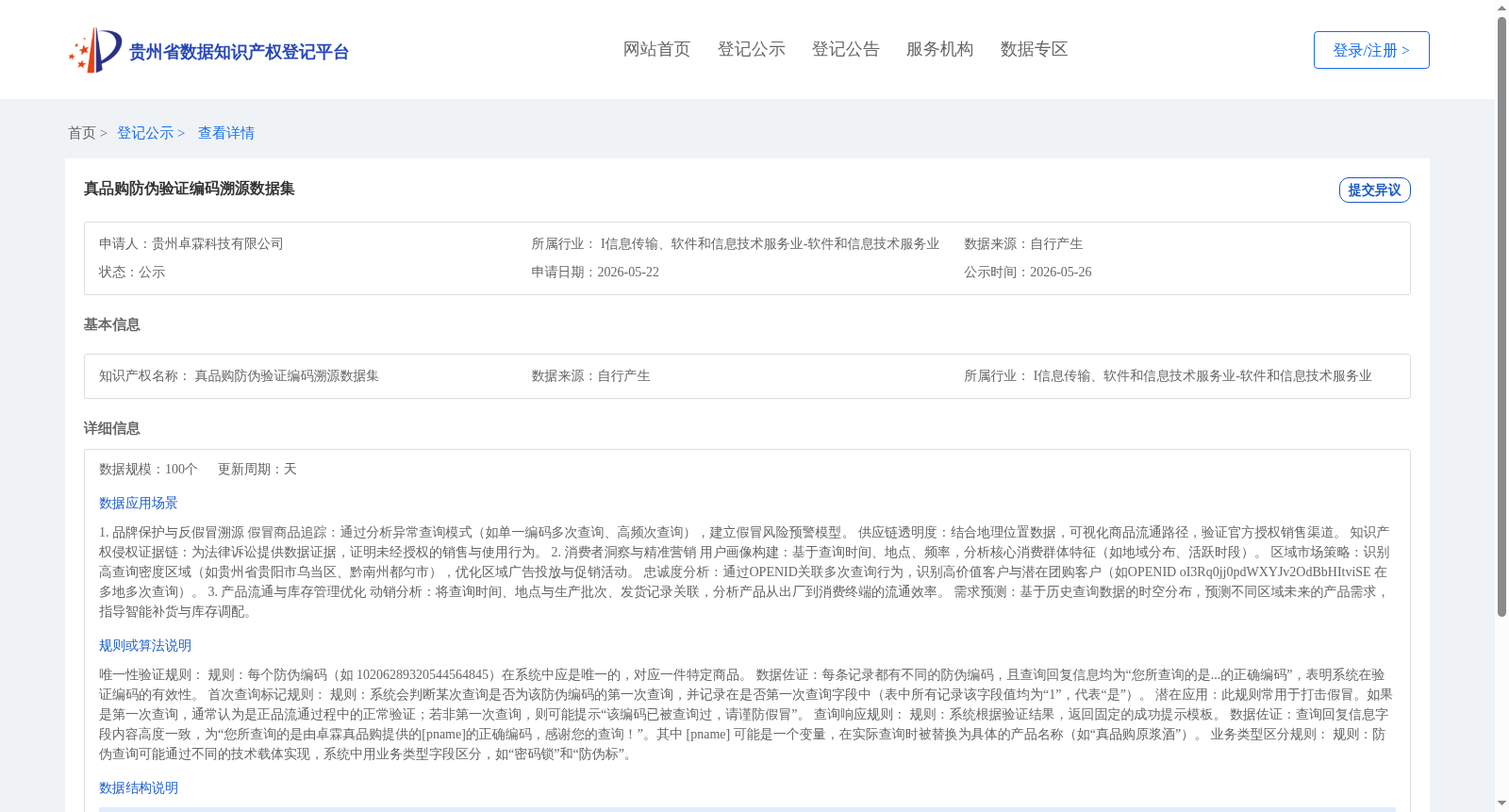The height and width of the screenshot is (812, 1509).
Task: Open 登记公告 navigation item
Action: (845, 49)
